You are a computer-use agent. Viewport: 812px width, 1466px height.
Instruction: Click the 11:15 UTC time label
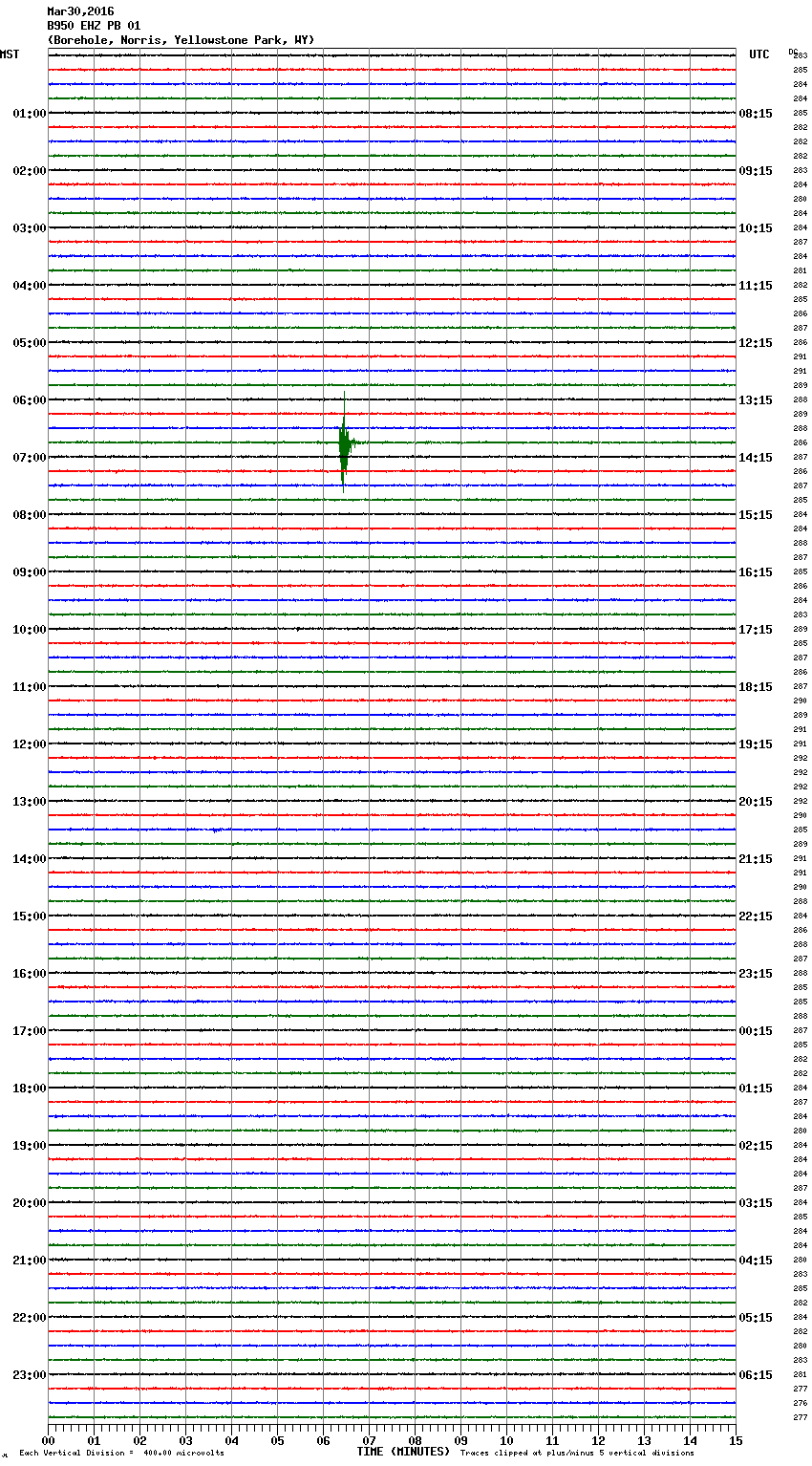[x=756, y=286]
